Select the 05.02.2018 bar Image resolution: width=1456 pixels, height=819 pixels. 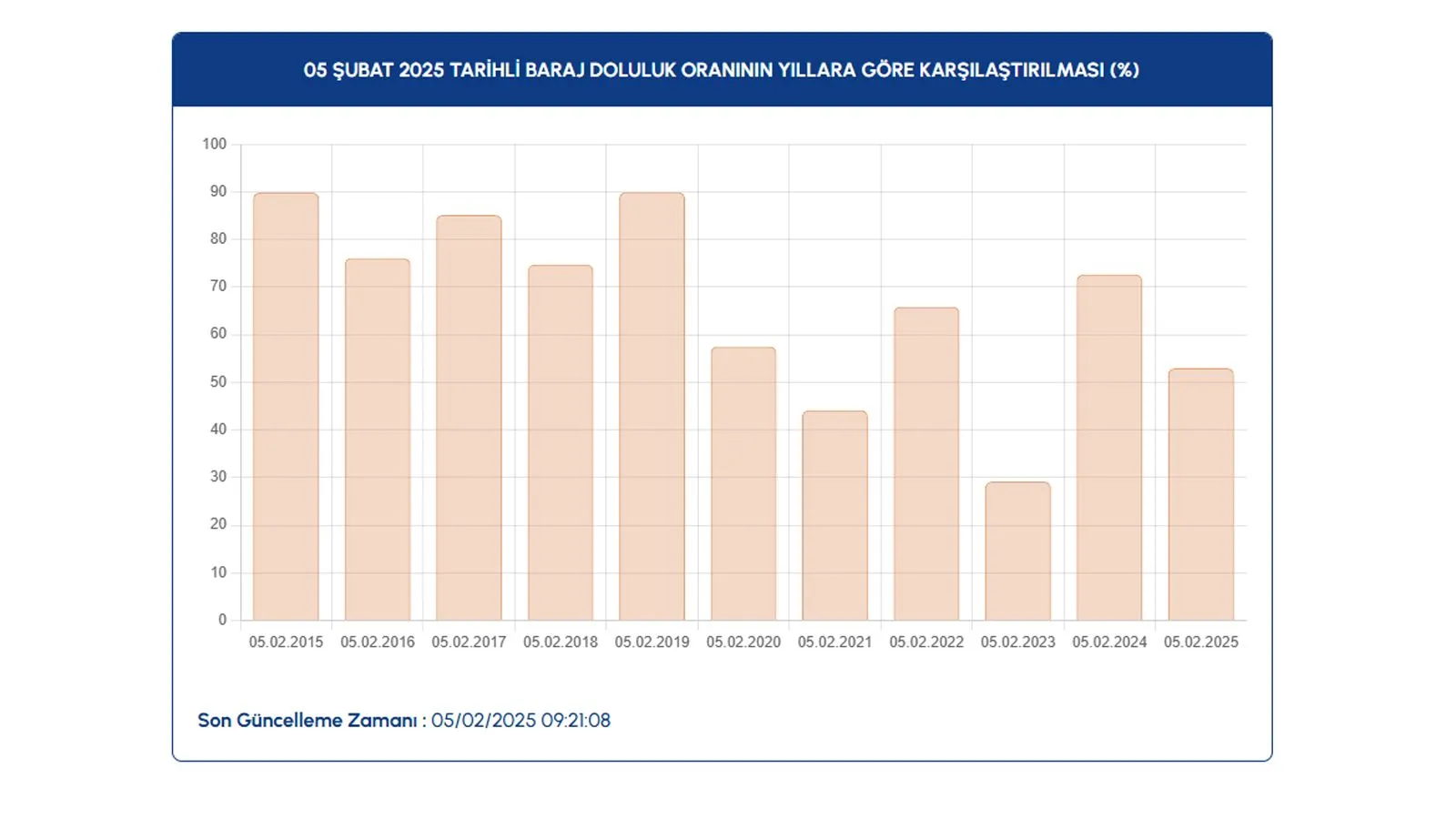561,443
